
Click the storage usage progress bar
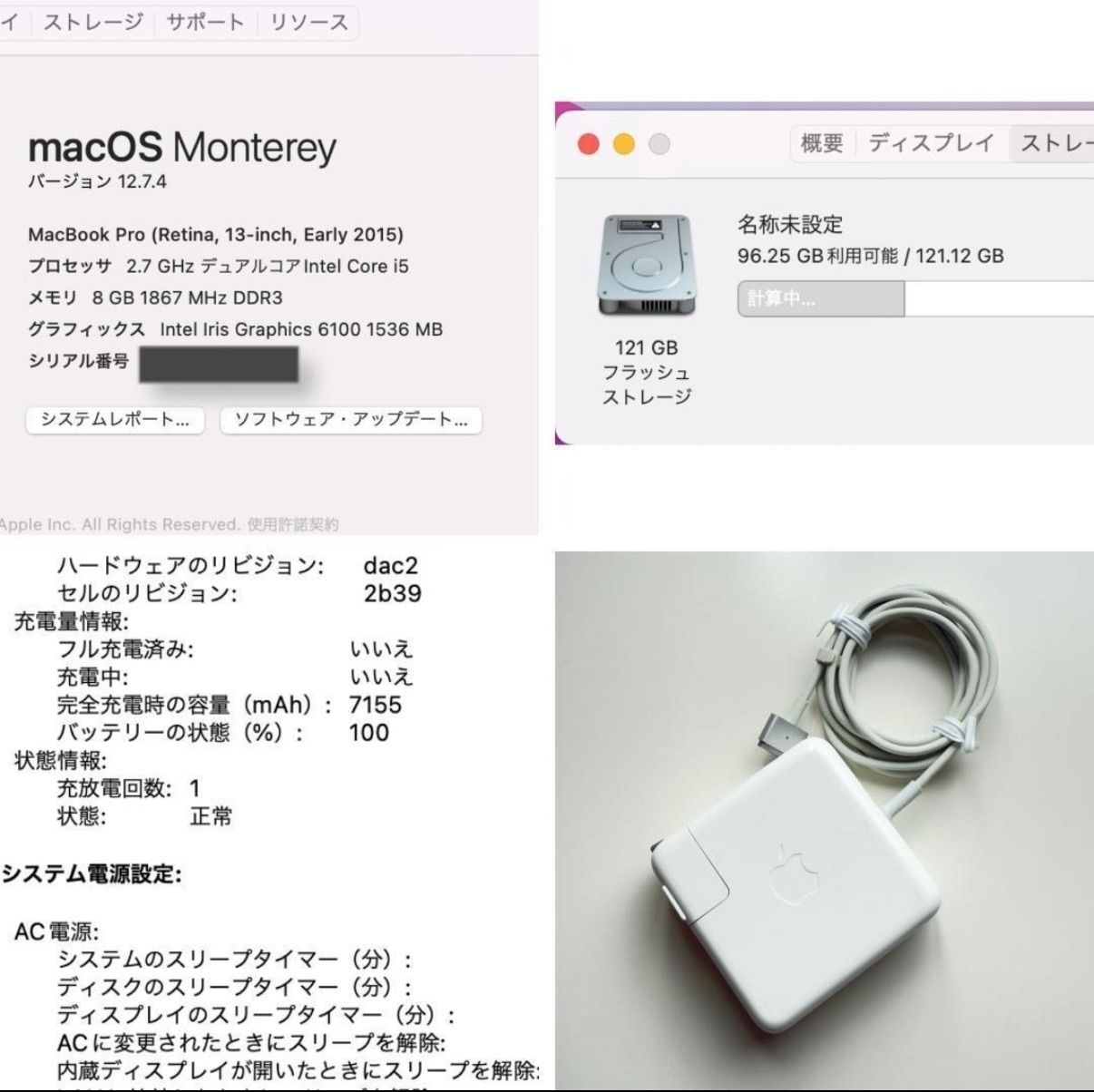(915, 298)
